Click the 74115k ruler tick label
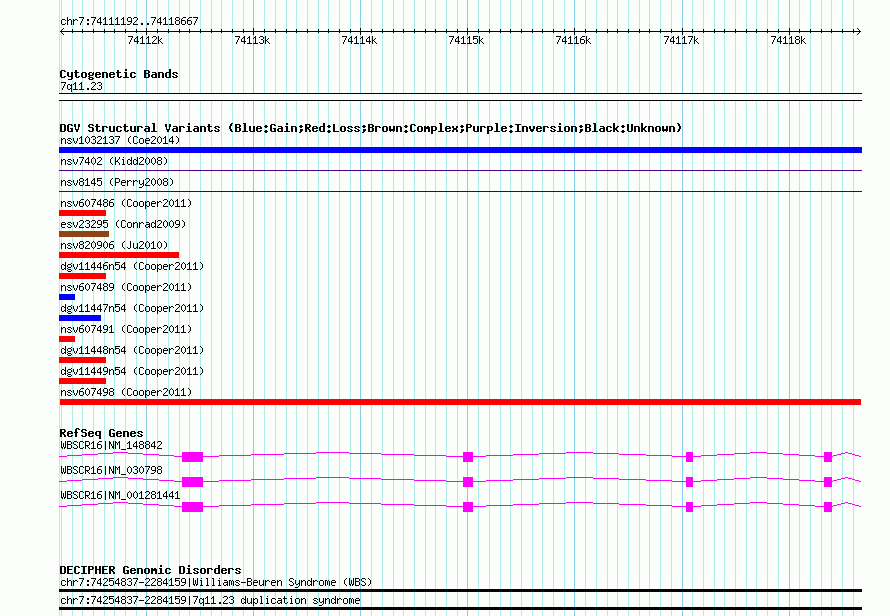Image resolution: width=890 pixels, height=616 pixels. 466,41
